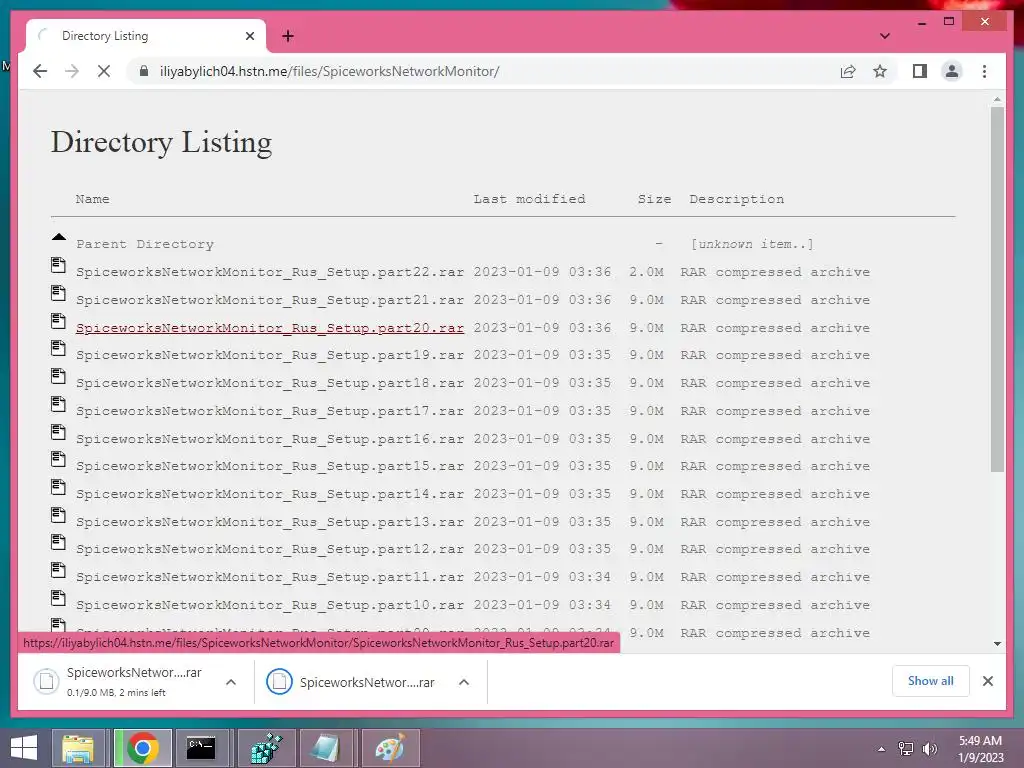Click file icon next to part15.rar
The width and height of the screenshot is (1024, 768).
[59, 459]
